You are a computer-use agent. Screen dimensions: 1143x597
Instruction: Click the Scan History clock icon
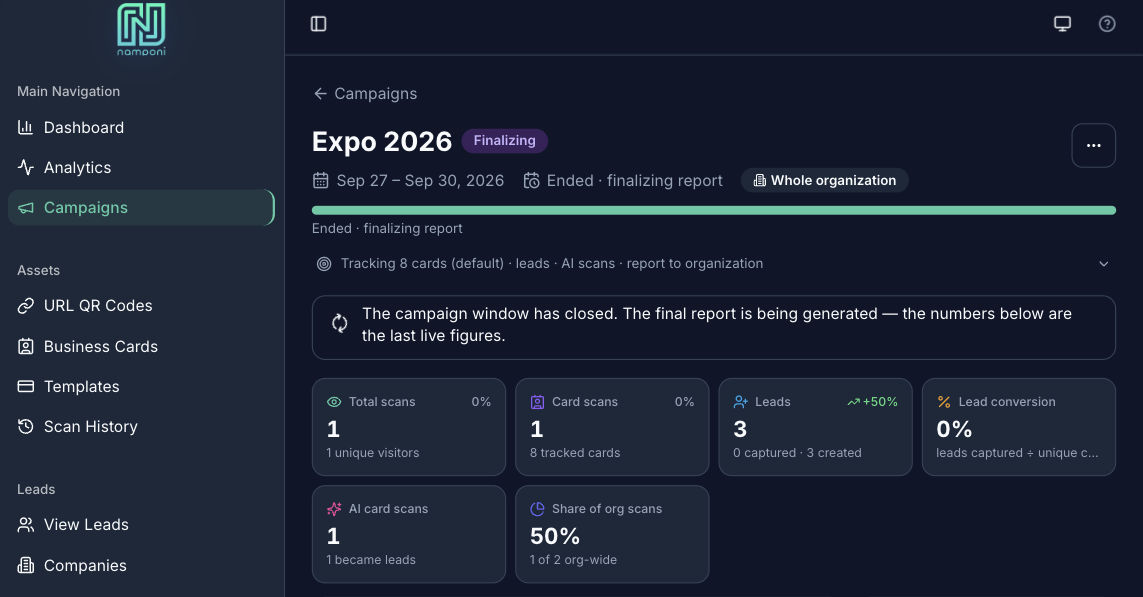pos(26,426)
